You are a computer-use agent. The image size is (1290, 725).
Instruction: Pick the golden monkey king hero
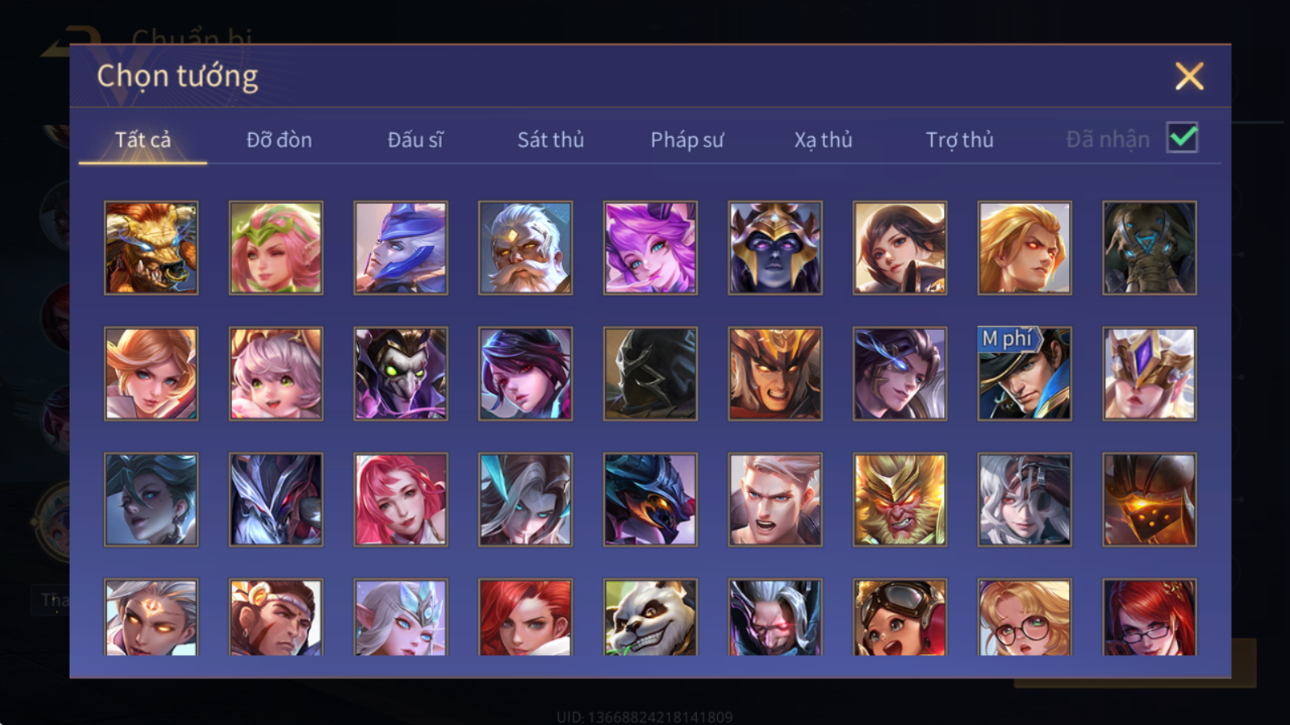[900, 499]
